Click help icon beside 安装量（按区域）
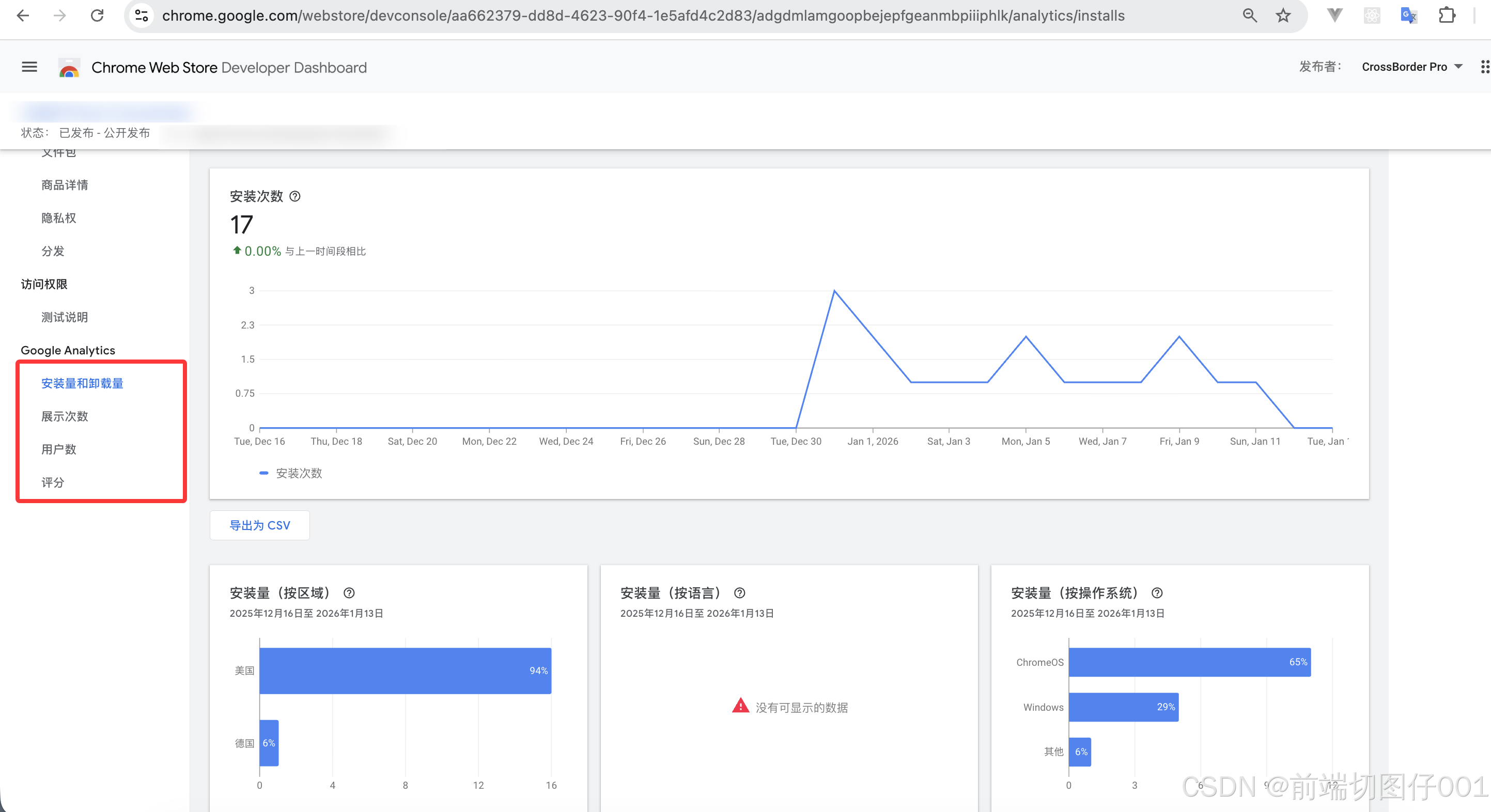The height and width of the screenshot is (812, 1491). click(349, 592)
